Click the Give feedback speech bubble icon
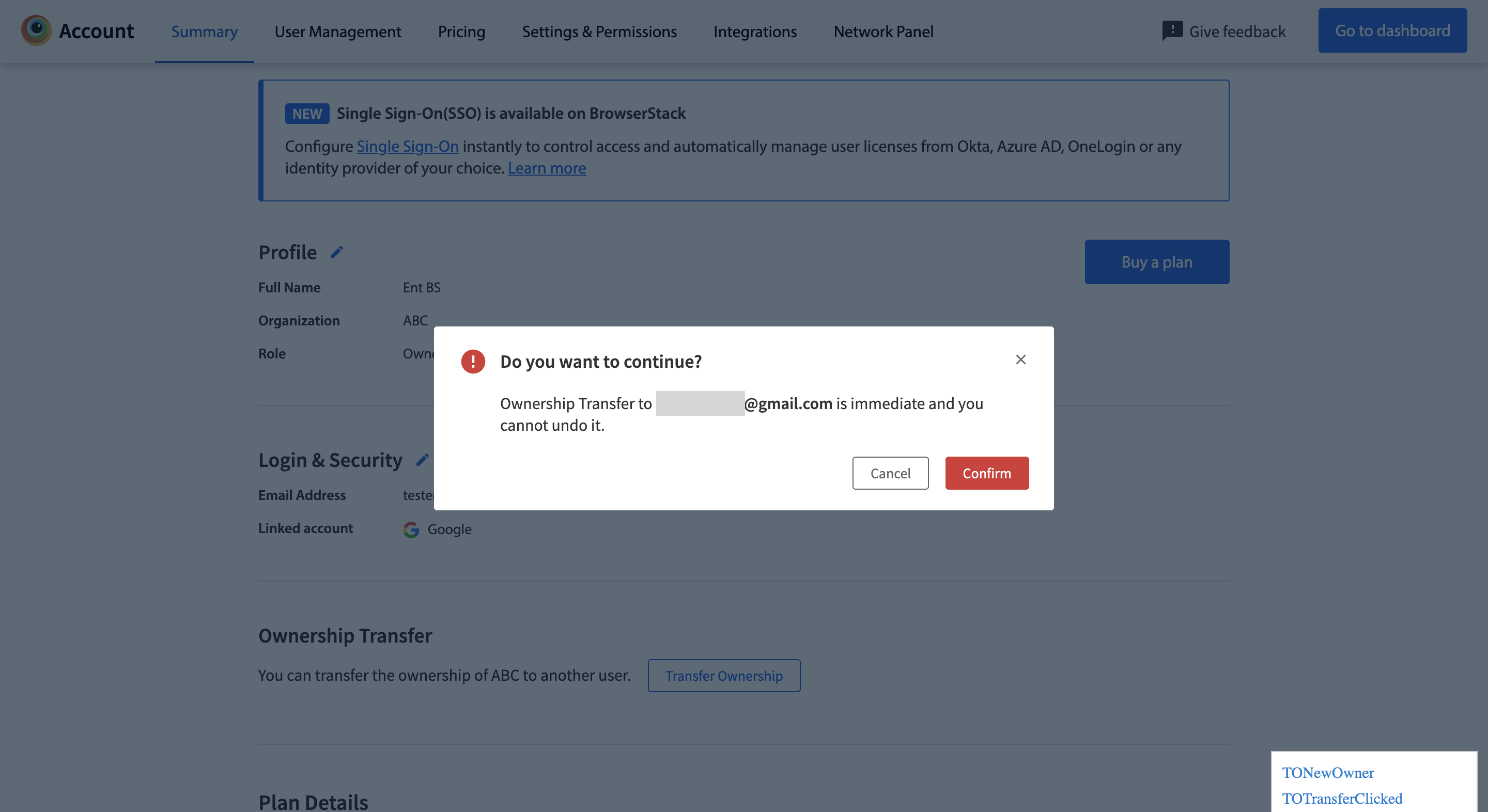 click(x=1172, y=30)
